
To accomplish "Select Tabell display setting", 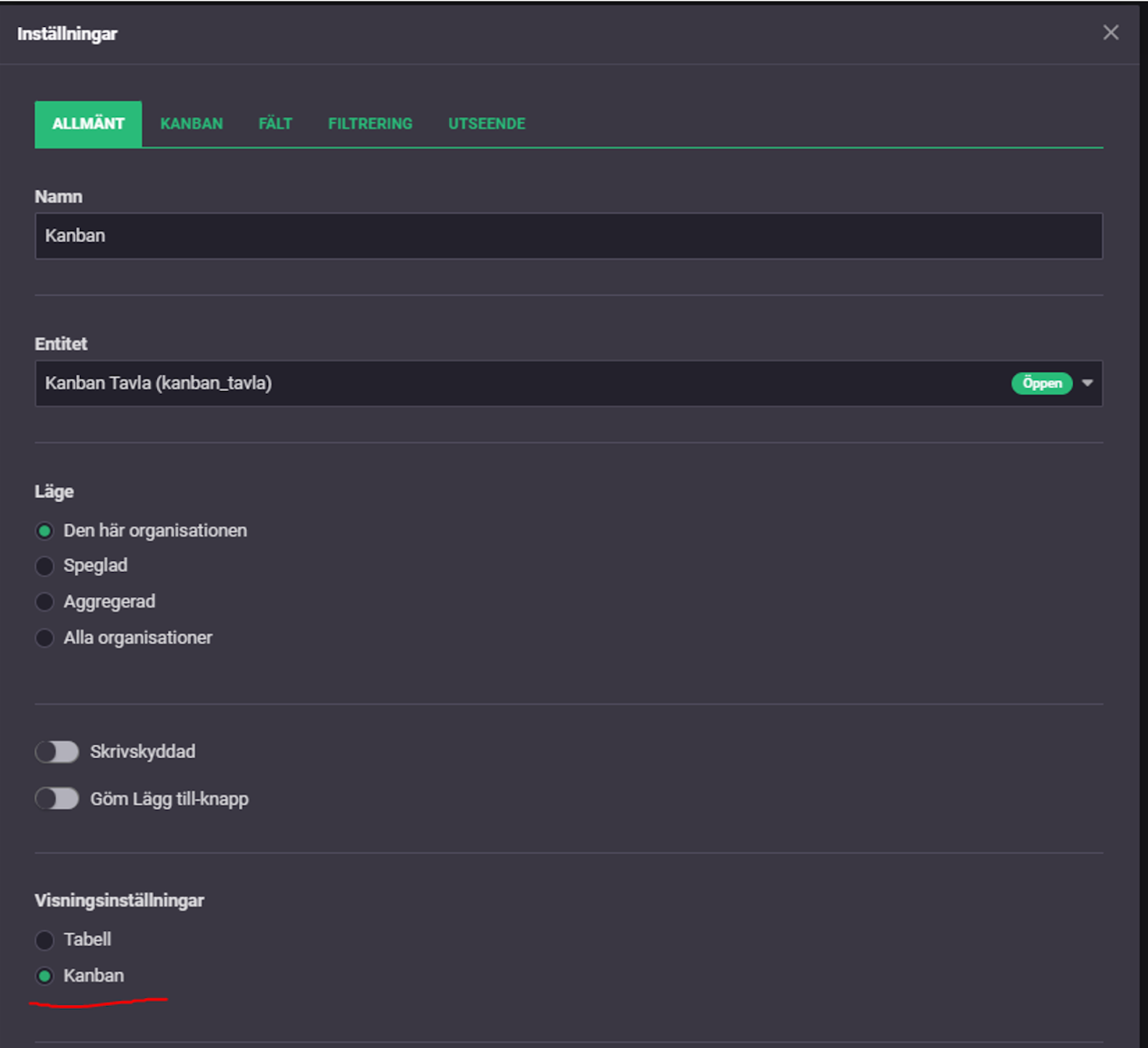I will point(44,940).
